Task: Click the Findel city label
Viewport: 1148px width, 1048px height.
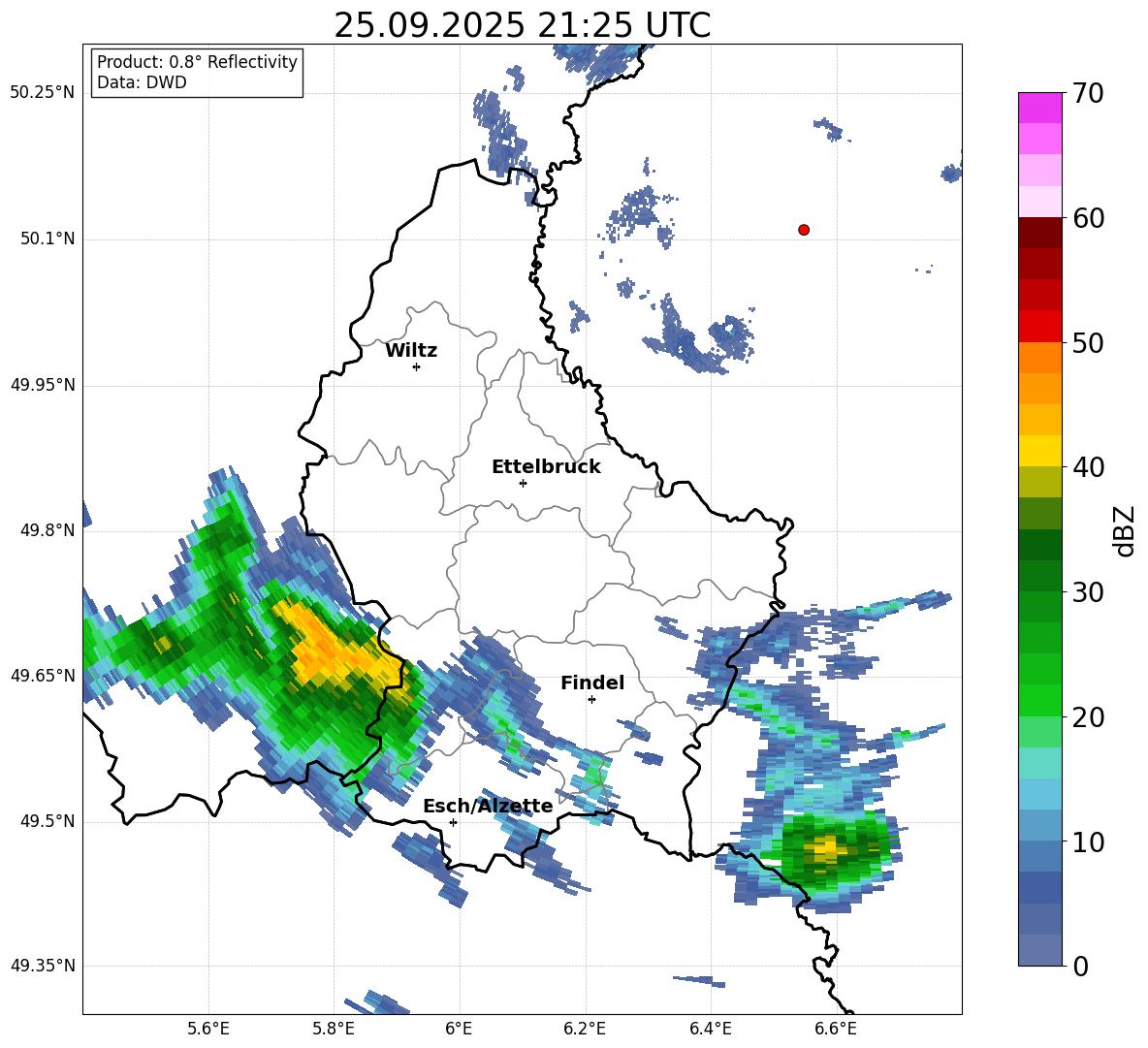Action: [x=592, y=683]
